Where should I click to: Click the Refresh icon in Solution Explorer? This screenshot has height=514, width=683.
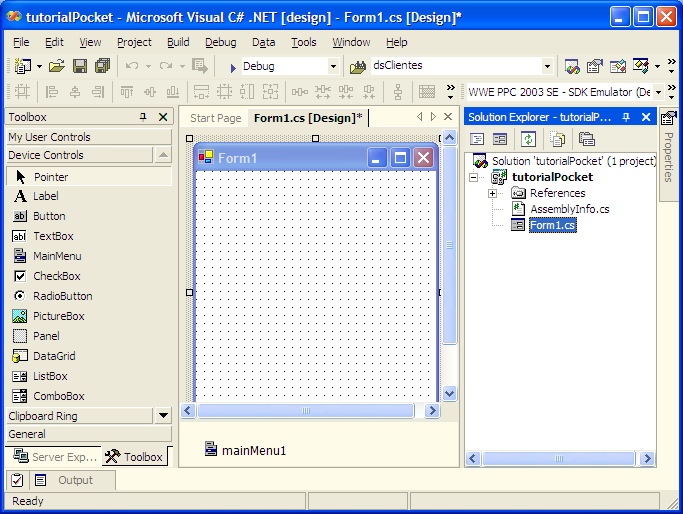click(x=528, y=139)
